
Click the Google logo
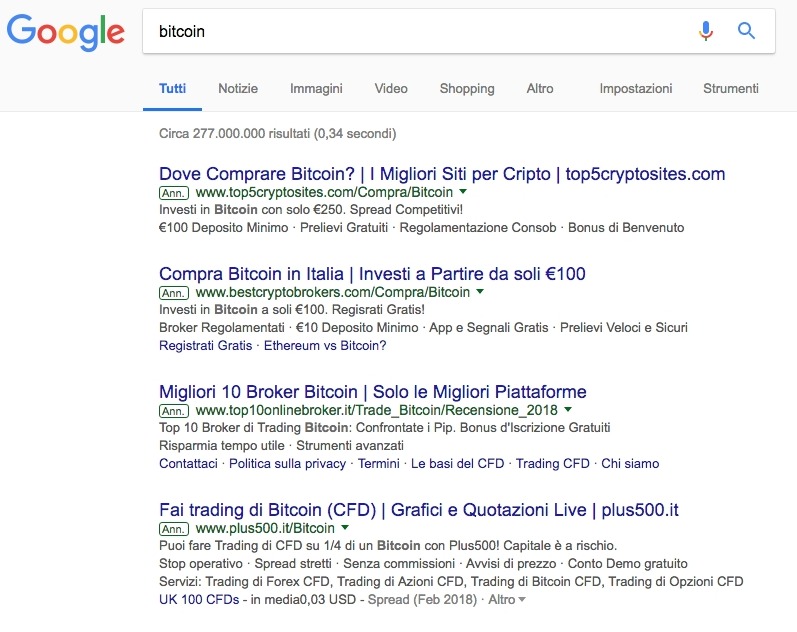(x=65, y=32)
